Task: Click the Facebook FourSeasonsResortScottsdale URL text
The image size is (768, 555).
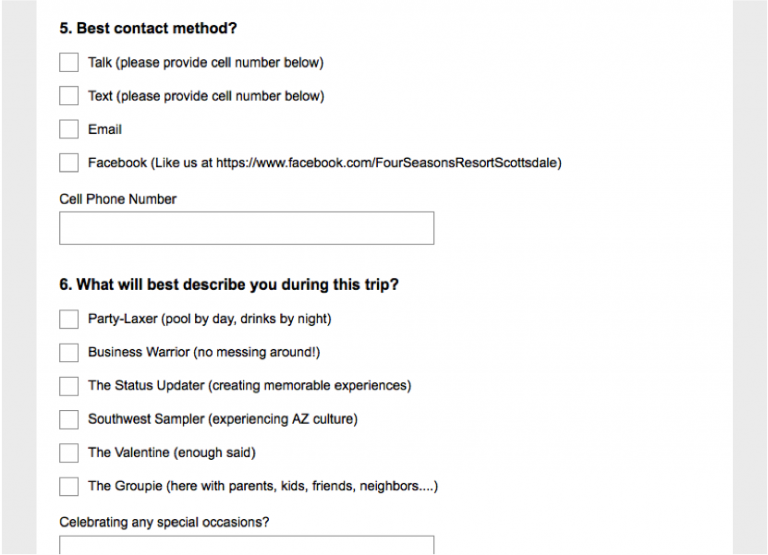Action: pyautogui.click(x=387, y=163)
